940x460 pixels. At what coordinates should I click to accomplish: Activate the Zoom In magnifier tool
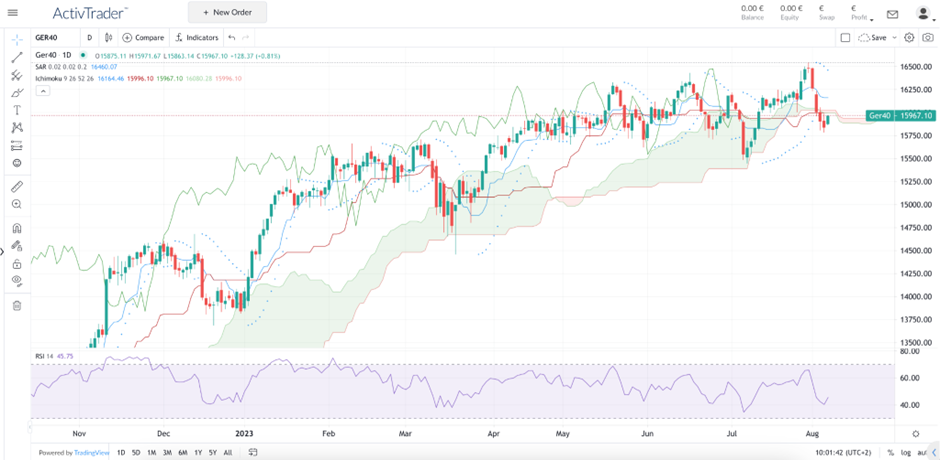[17, 204]
